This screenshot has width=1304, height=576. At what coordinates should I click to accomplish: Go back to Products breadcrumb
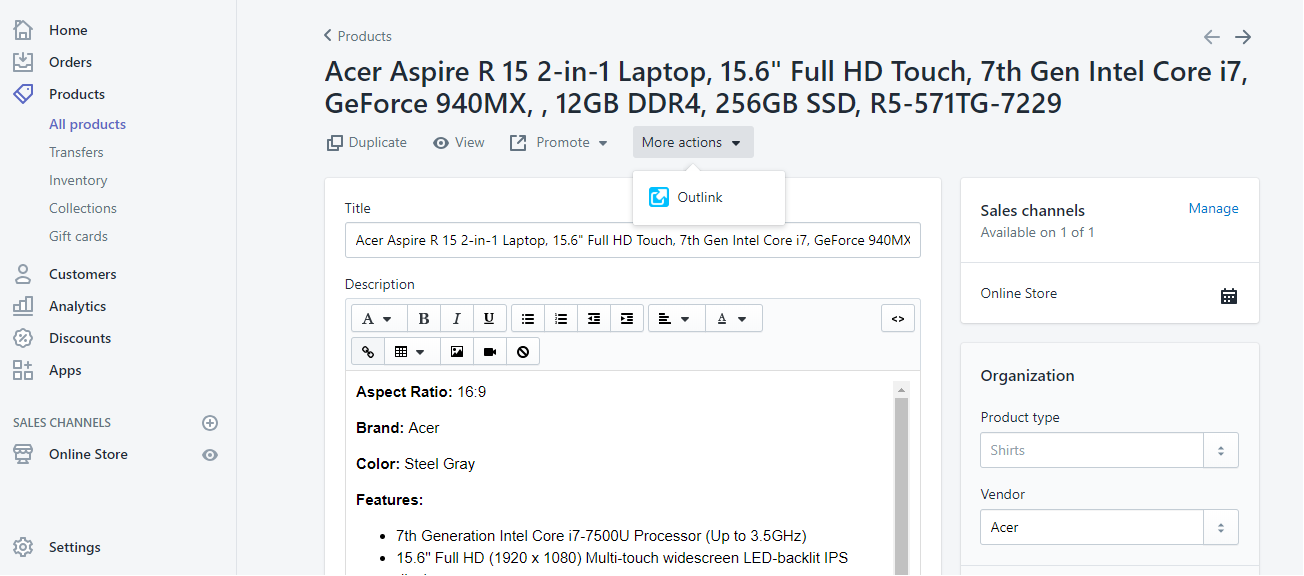point(358,36)
